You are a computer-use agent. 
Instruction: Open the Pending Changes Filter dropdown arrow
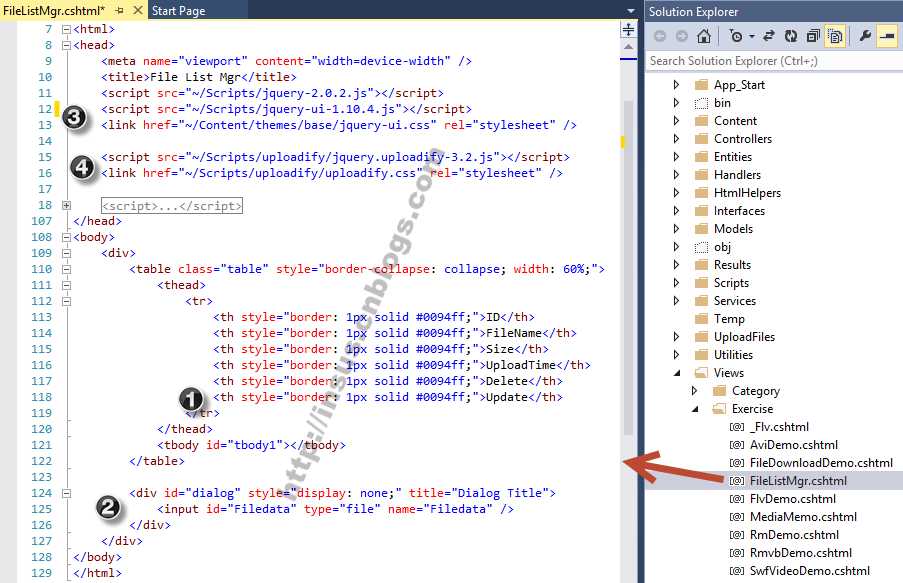(x=752, y=37)
